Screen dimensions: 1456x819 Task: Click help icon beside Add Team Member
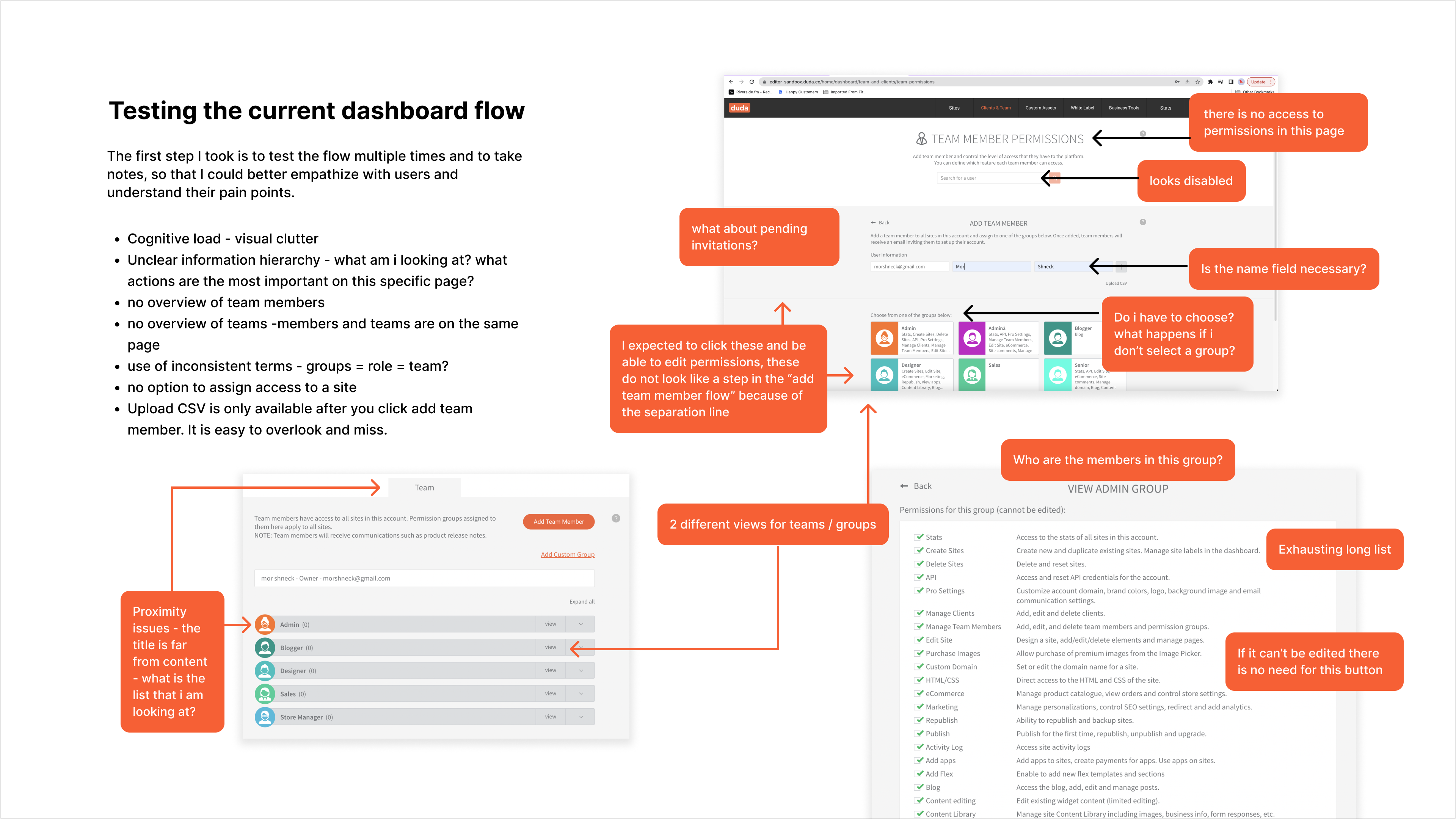pyautogui.click(x=1143, y=222)
